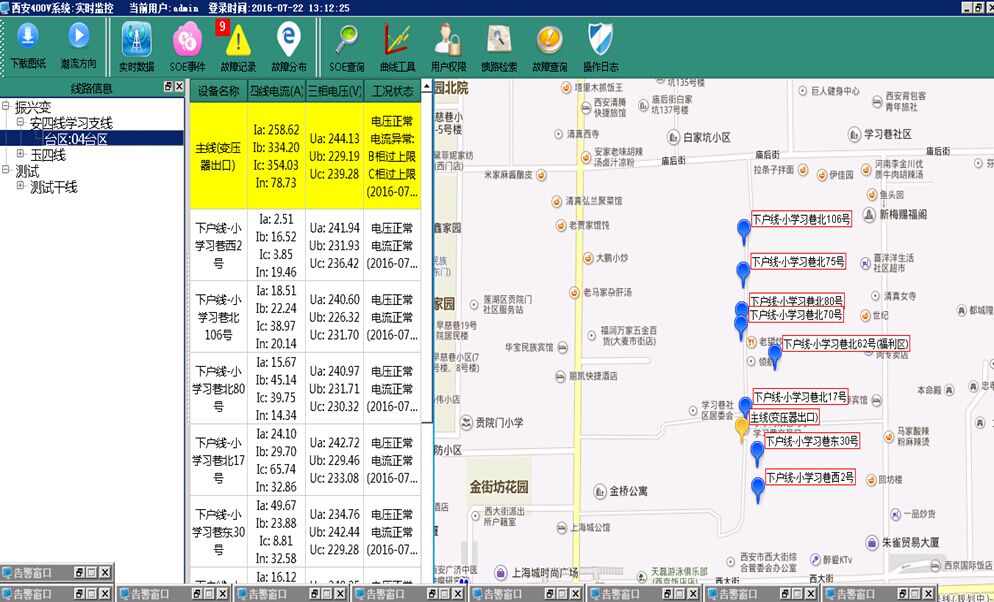Collapse the 振兴变 tree node
Image resolution: width=994 pixels, height=602 pixels.
point(6,106)
